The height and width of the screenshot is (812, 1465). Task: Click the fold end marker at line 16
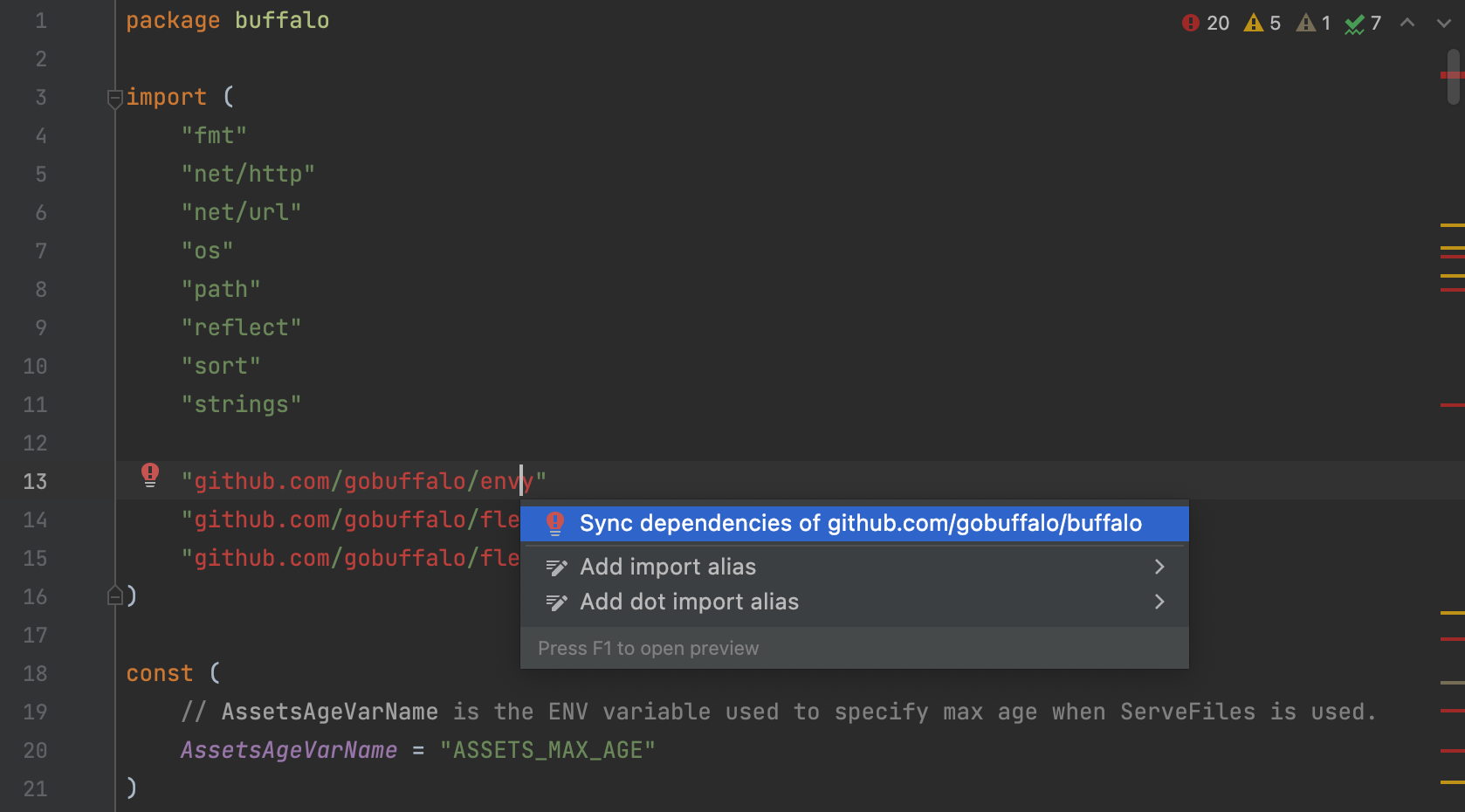point(114,596)
